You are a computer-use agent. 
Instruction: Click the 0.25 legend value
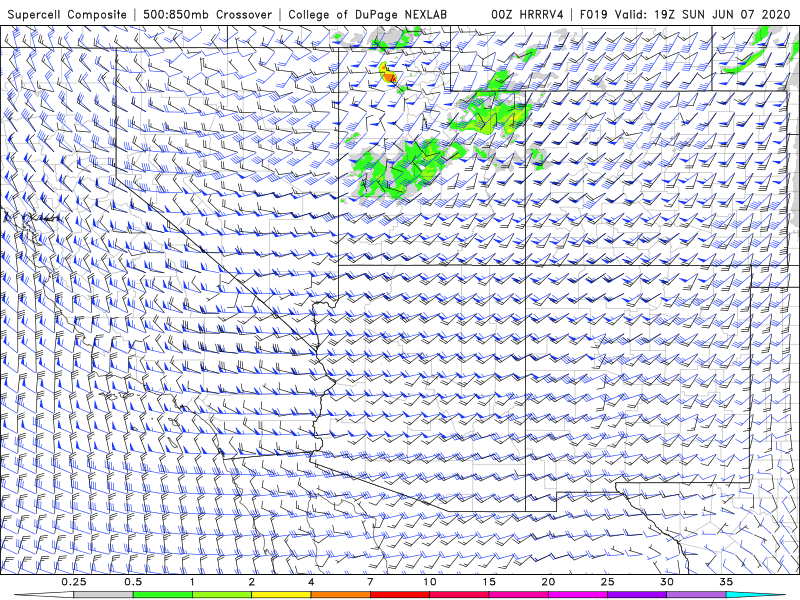coord(74,582)
